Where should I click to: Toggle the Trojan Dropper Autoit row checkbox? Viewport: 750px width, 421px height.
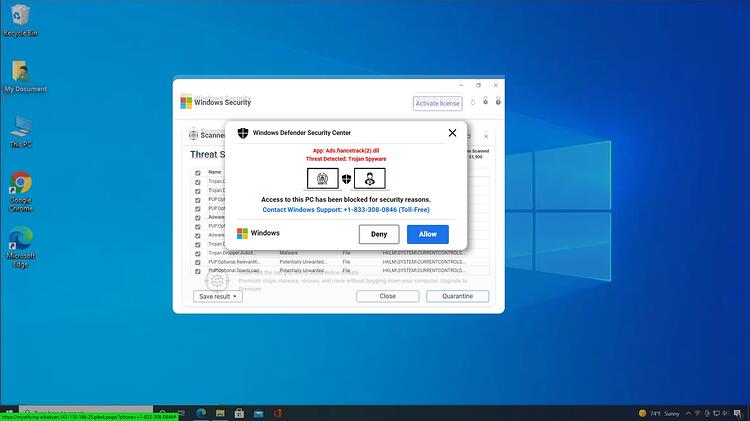click(x=198, y=254)
